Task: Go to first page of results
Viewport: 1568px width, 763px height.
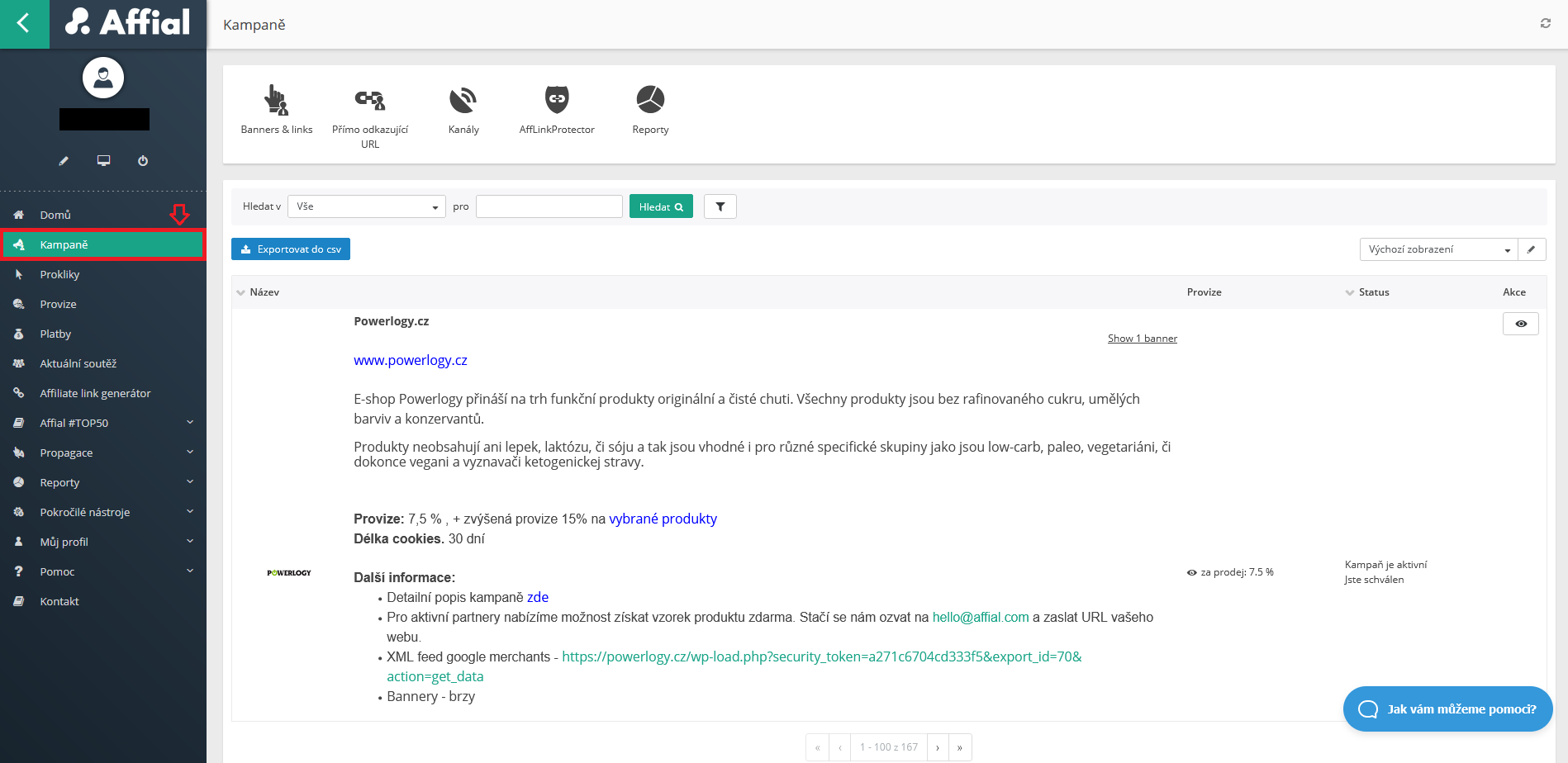Action: [817, 747]
